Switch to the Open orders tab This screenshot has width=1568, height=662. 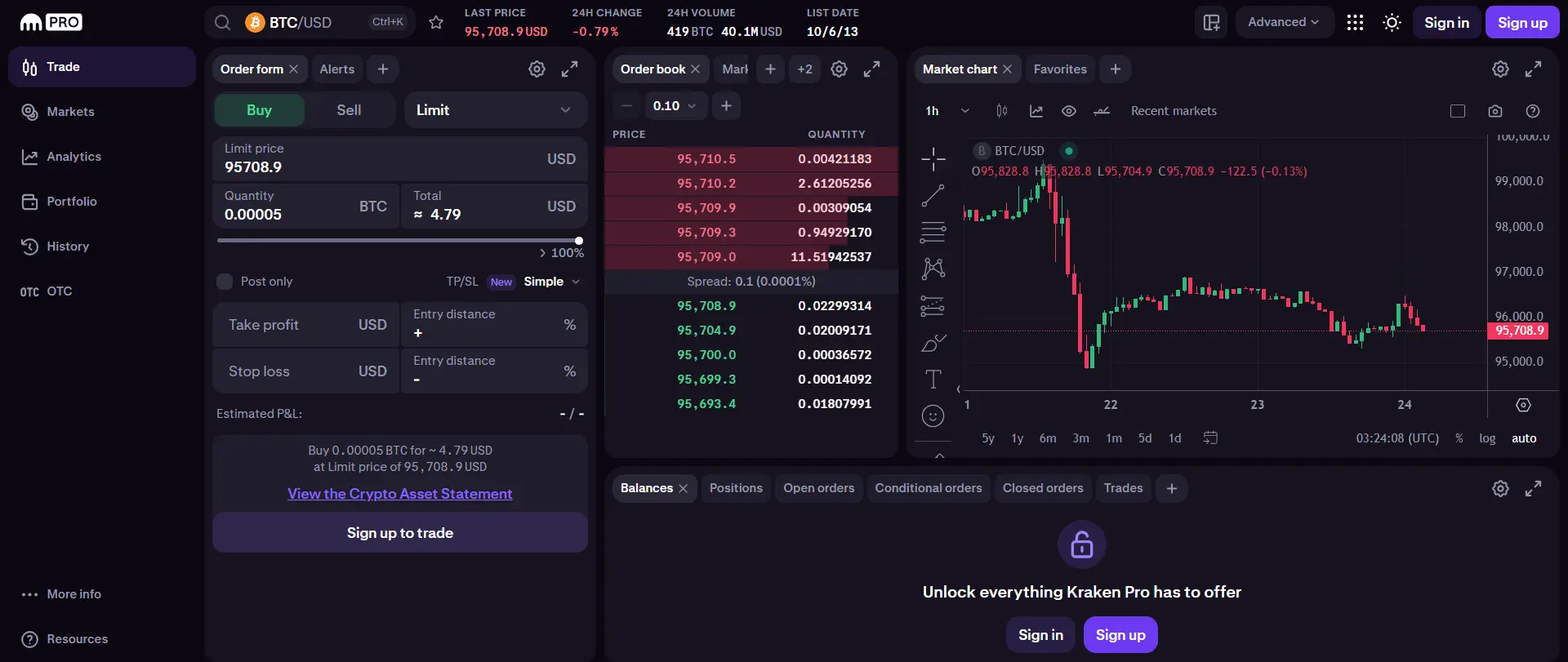(819, 488)
